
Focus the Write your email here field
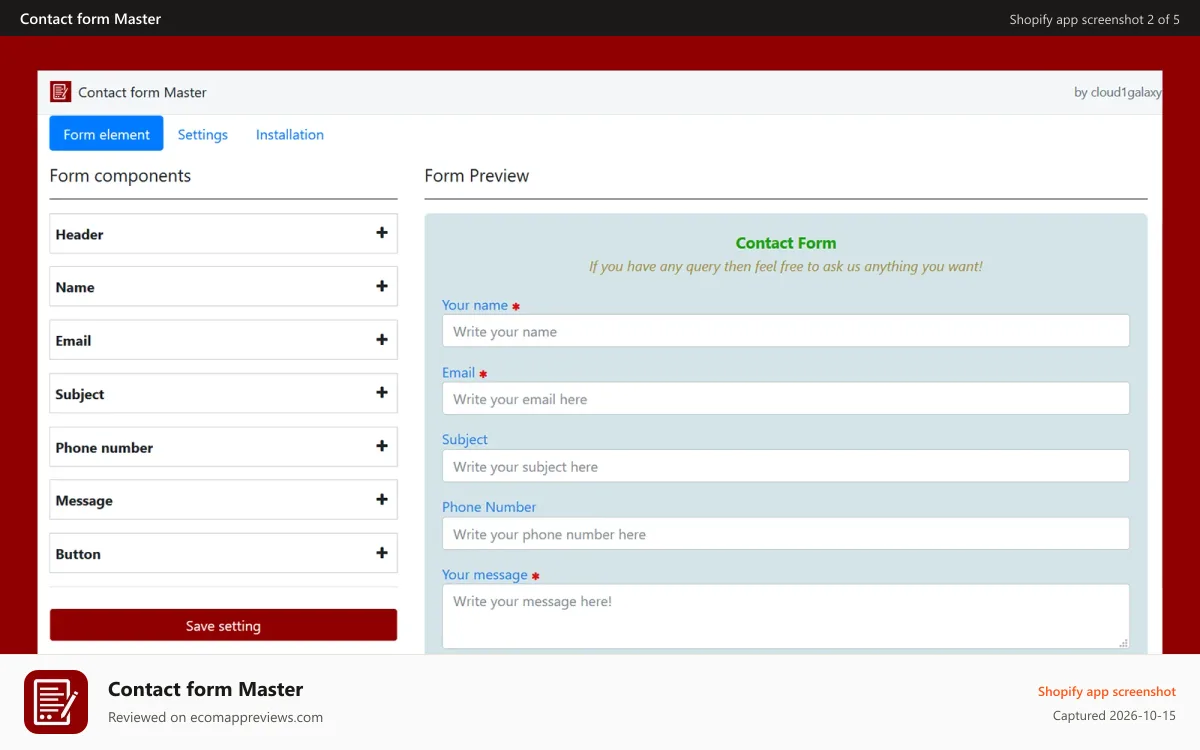click(786, 398)
